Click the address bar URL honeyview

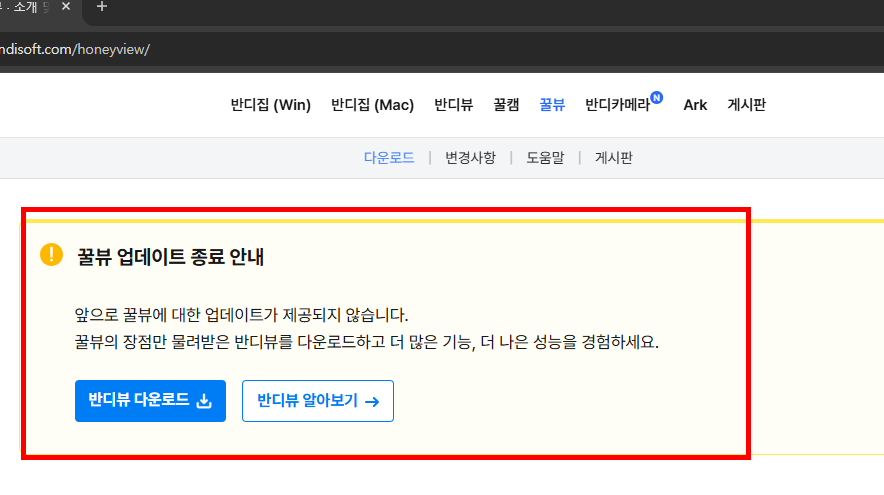click(74, 50)
